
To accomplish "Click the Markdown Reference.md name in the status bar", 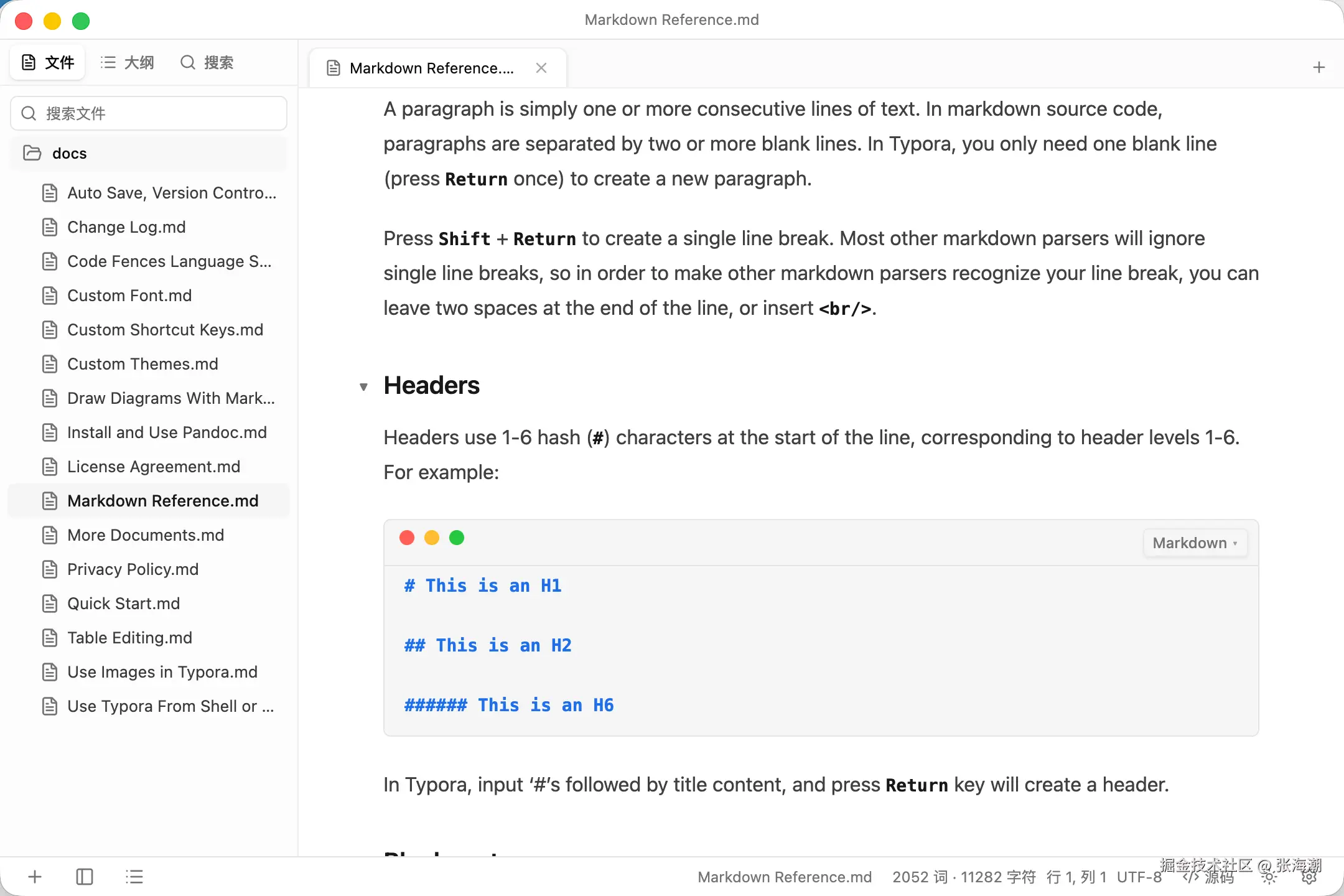I will pos(785,877).
